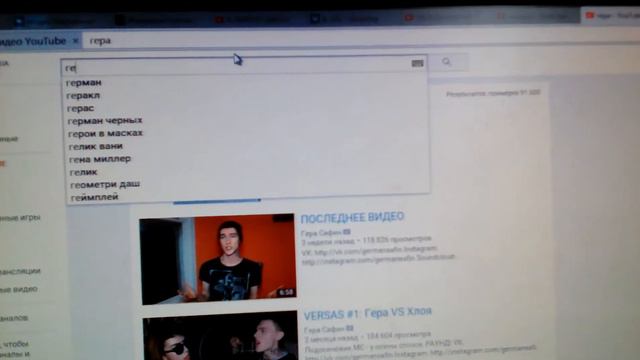Image resolution: width=640 pixels, height=360 pixels.
Task: Choose suggestion герман черных
Action: [105, 121]
